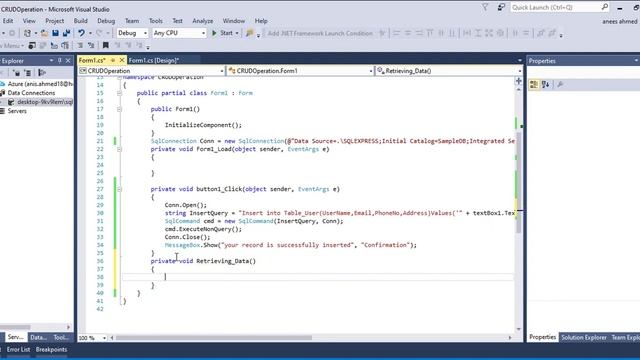The height and width of the screenshot is (360, 640).
Task: Click the Connect to Server icon in Server Explorer
Action: pos(28,73)
